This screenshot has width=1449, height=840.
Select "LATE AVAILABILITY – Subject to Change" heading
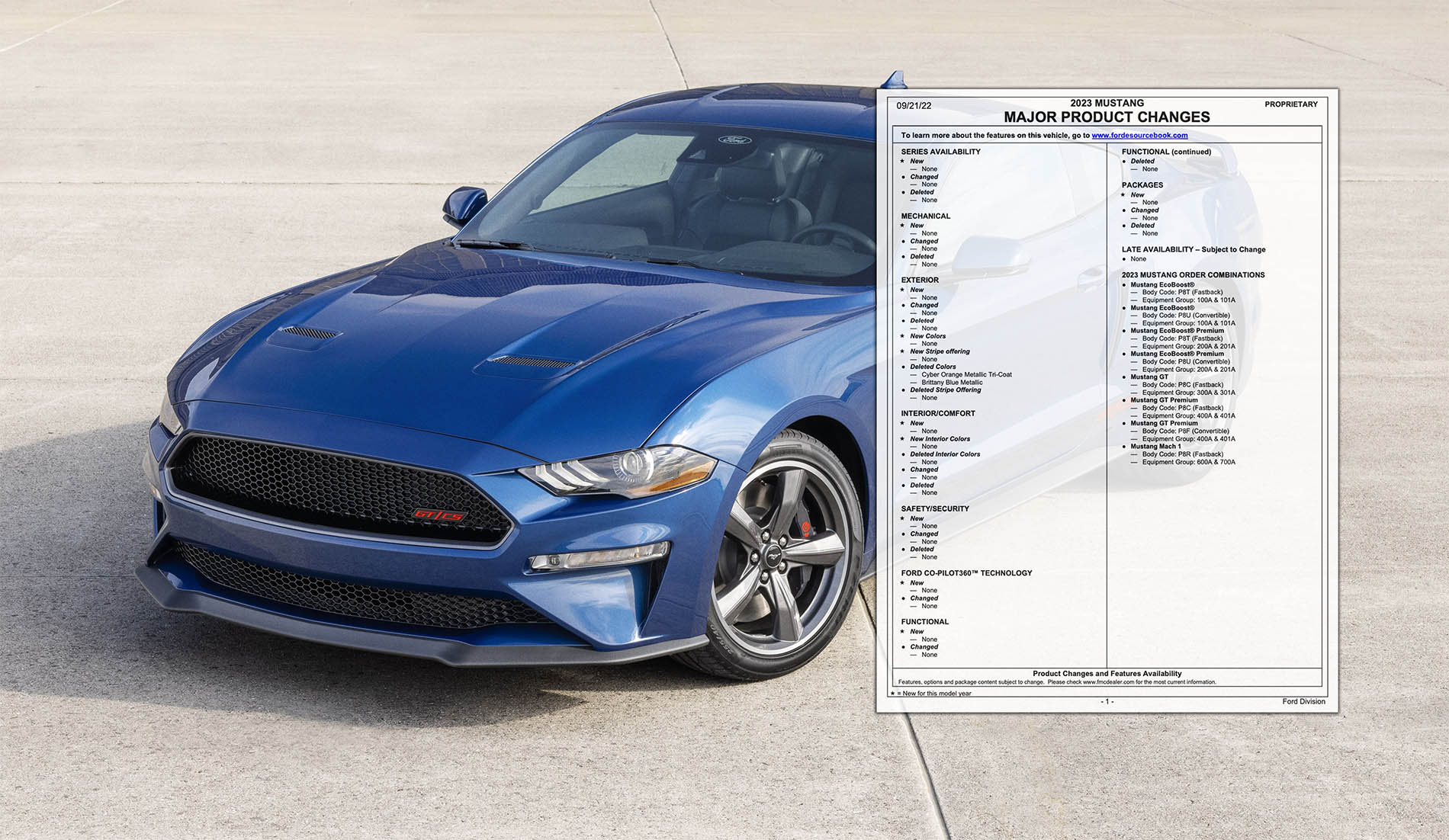click(x=1194, y=250)
